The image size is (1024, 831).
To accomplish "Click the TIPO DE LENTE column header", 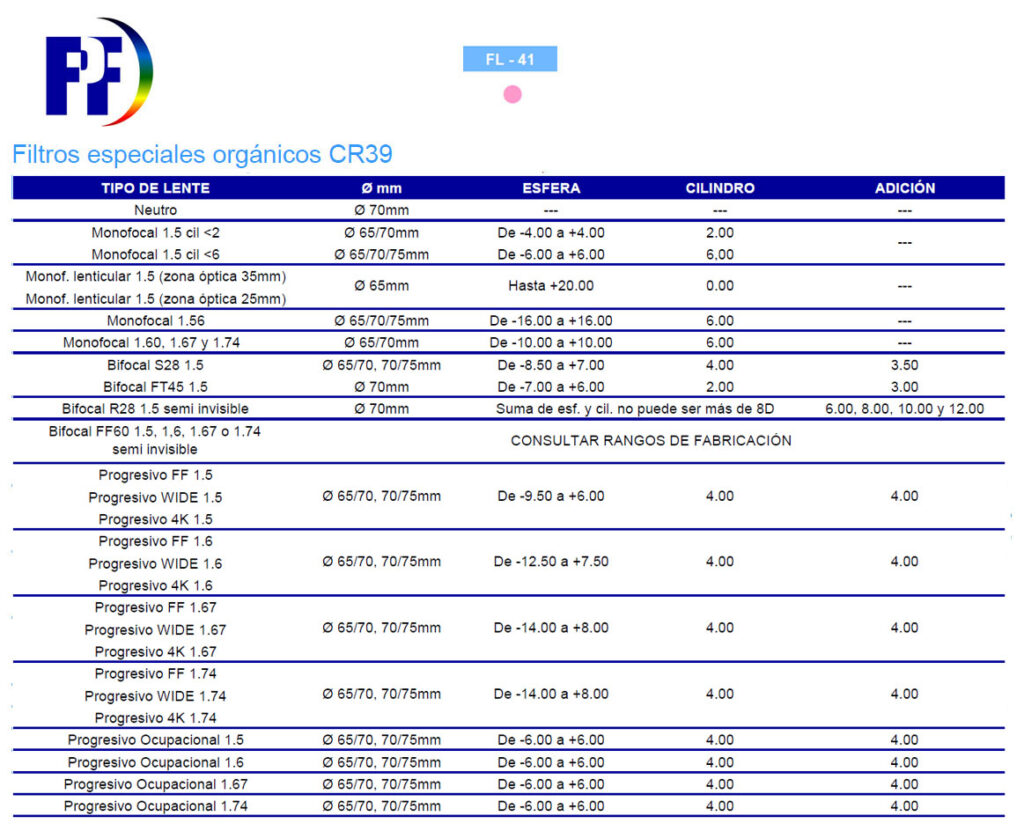I will (155, 188).
